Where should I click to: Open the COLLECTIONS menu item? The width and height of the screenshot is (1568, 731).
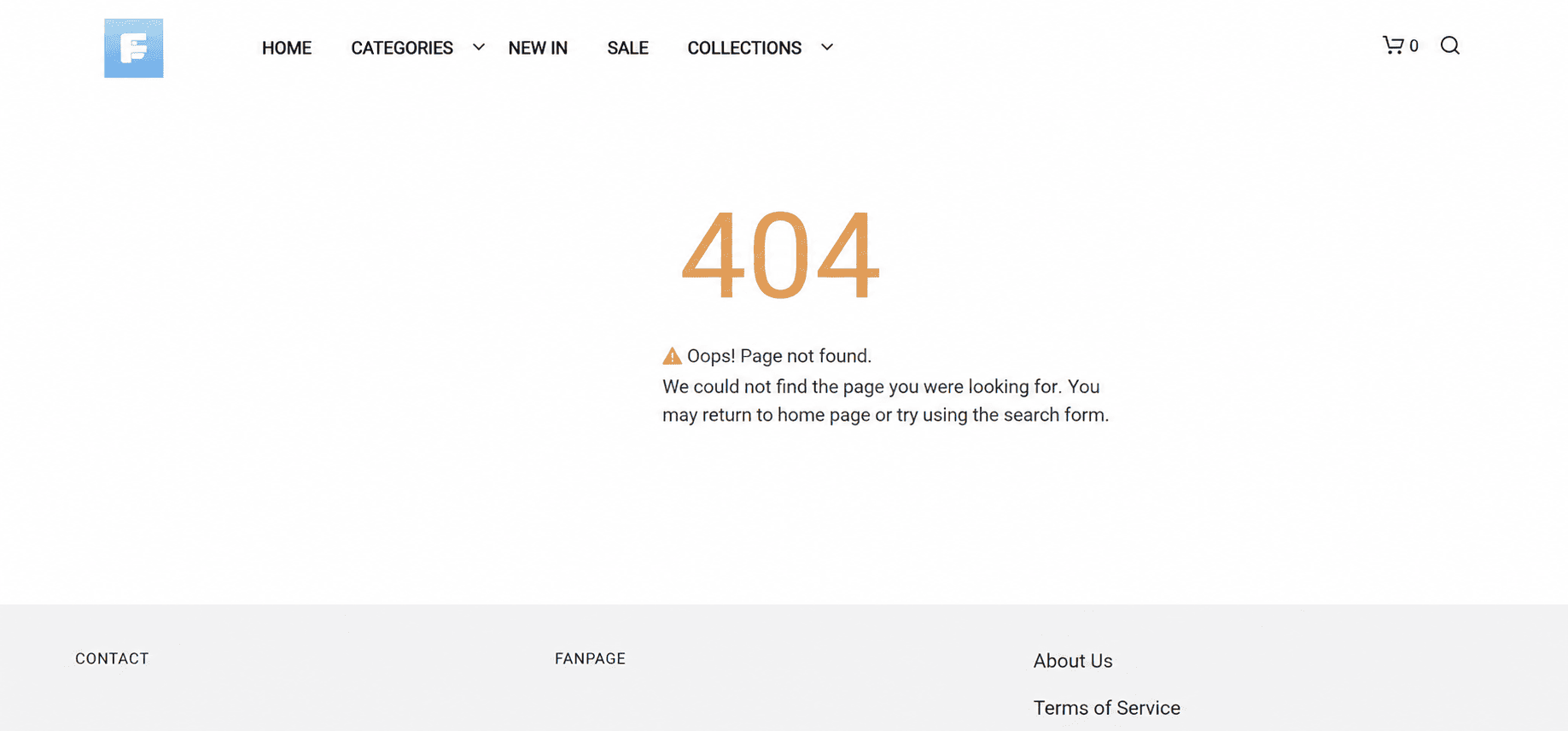pos(744,48)
